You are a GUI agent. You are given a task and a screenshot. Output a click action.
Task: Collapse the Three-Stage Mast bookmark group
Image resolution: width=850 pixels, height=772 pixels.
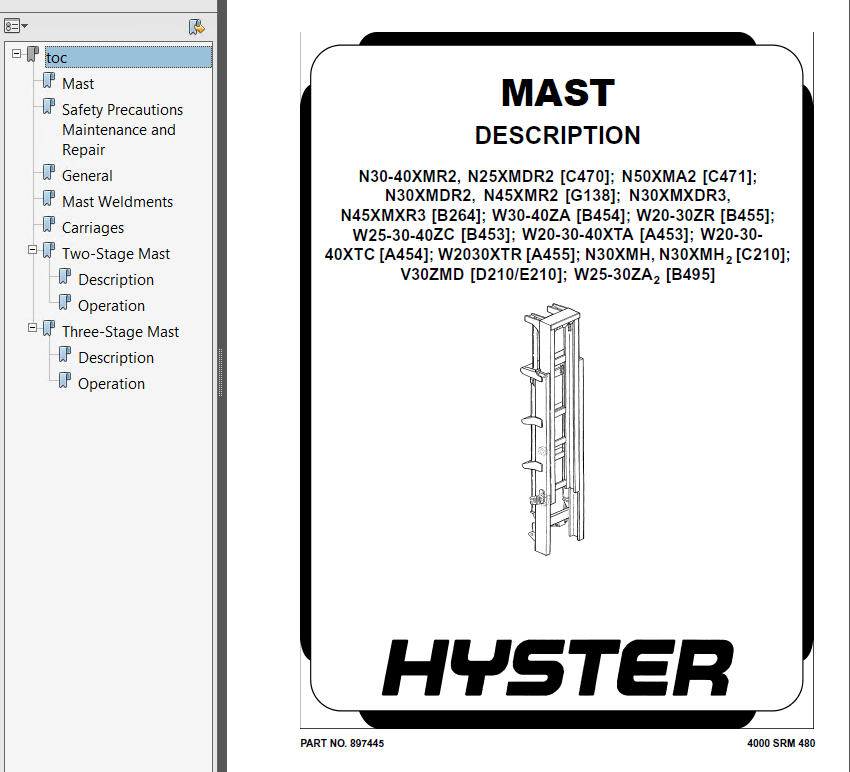pyautogui.click(x=33, y=328)
